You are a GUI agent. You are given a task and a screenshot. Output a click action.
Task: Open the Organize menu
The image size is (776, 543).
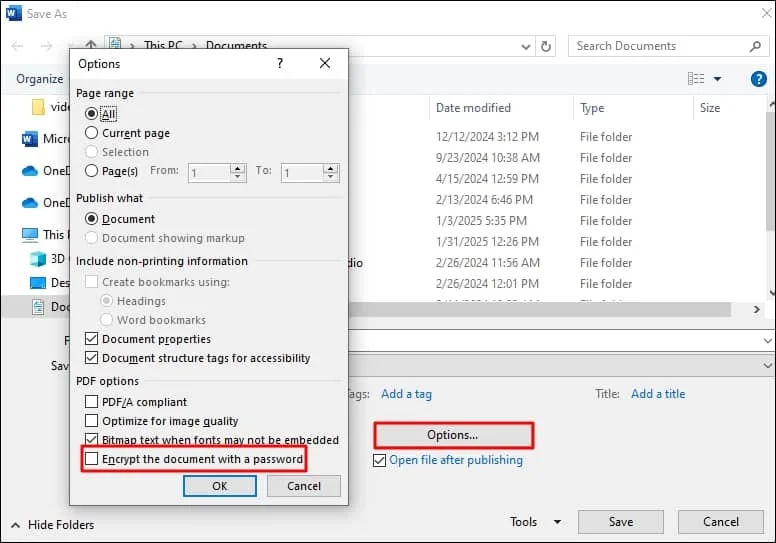tap(40, 79)
